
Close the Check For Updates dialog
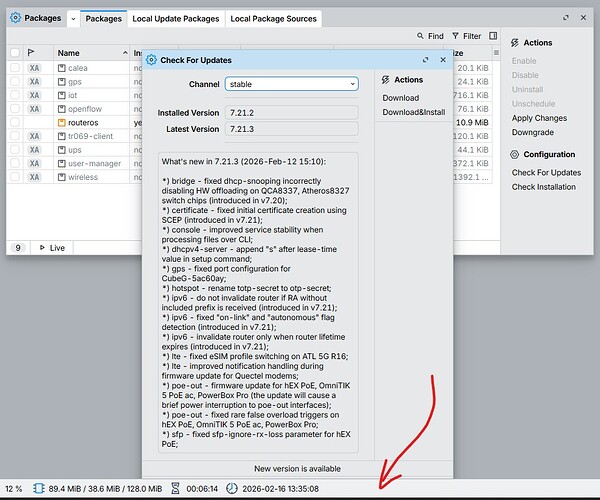[x=443, y=60]
